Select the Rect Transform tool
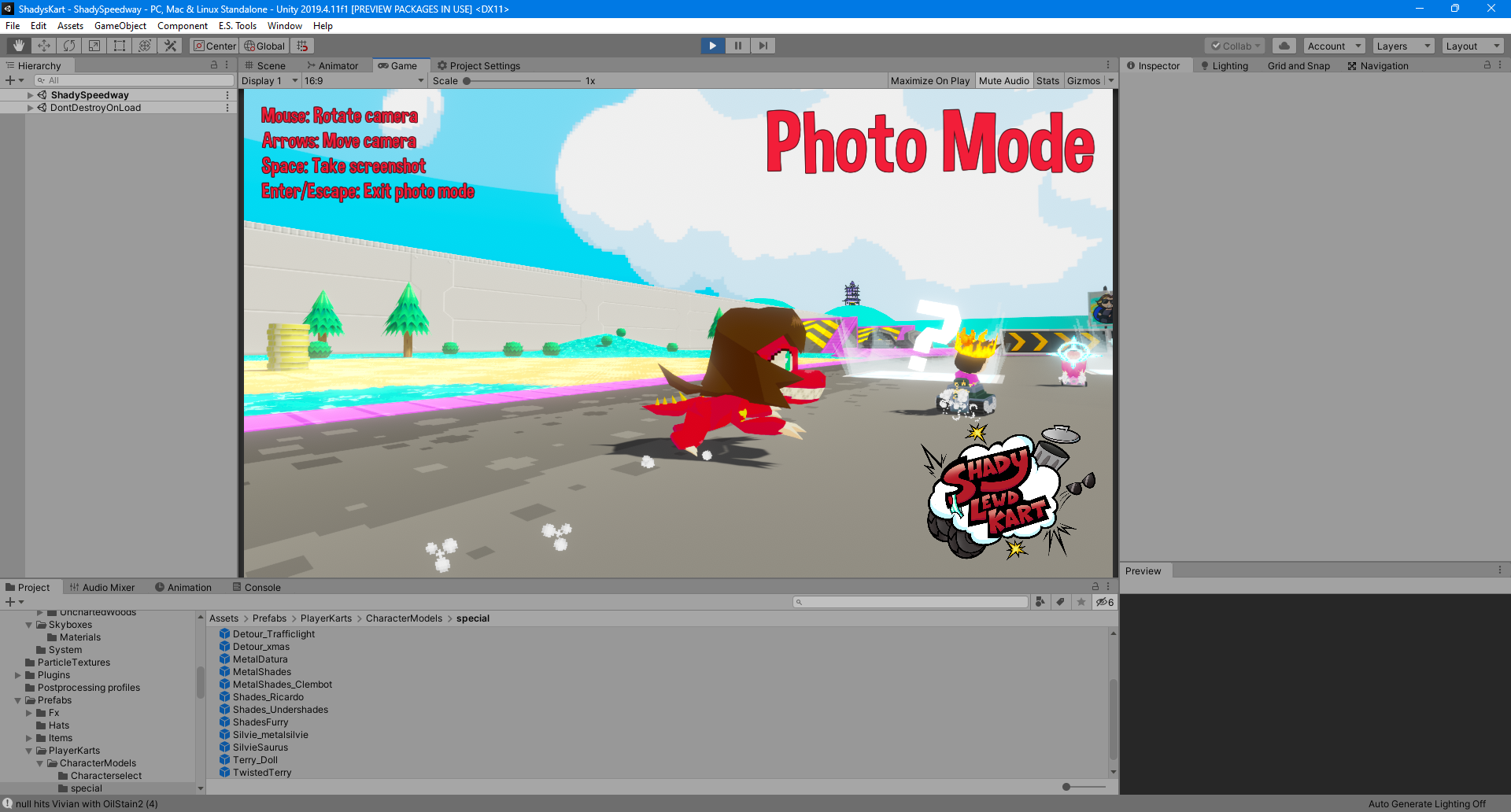The height and width of the screenshot is (812, 1511). [120, 46]
